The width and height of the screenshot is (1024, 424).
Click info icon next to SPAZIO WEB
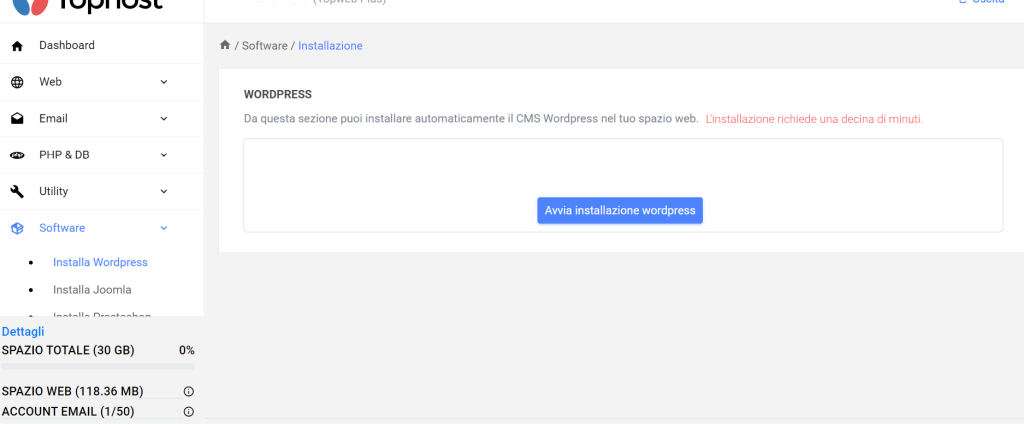click(189, 391)
